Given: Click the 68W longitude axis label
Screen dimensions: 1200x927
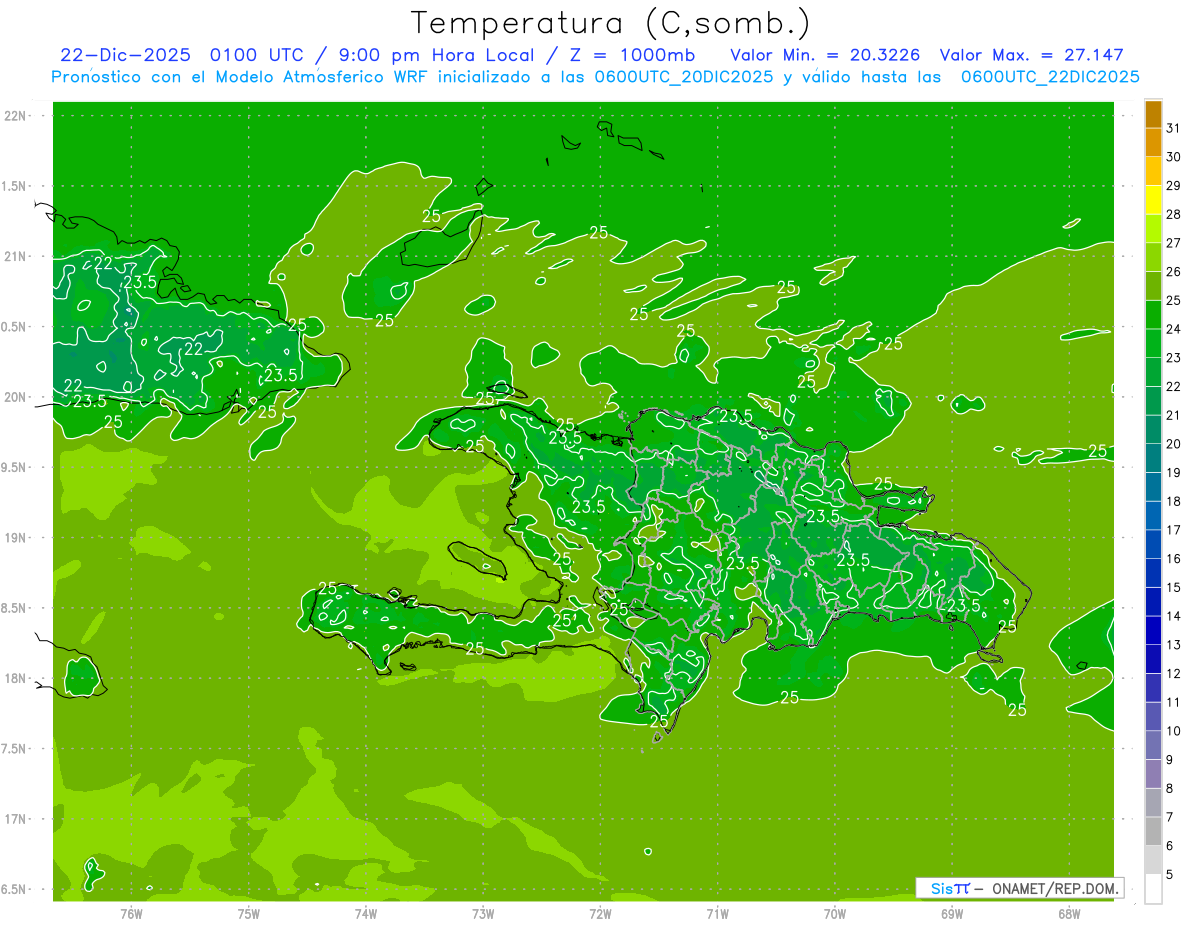Looking at the screenshot, I should tap(1068, 913).
